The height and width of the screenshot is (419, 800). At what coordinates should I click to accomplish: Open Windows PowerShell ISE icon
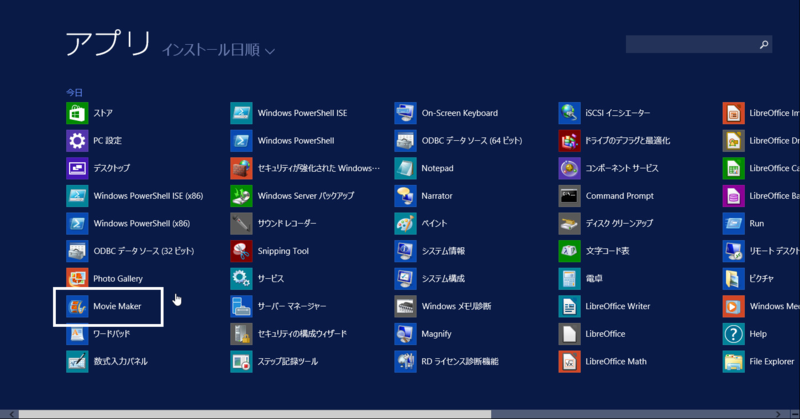coord(241,113)
